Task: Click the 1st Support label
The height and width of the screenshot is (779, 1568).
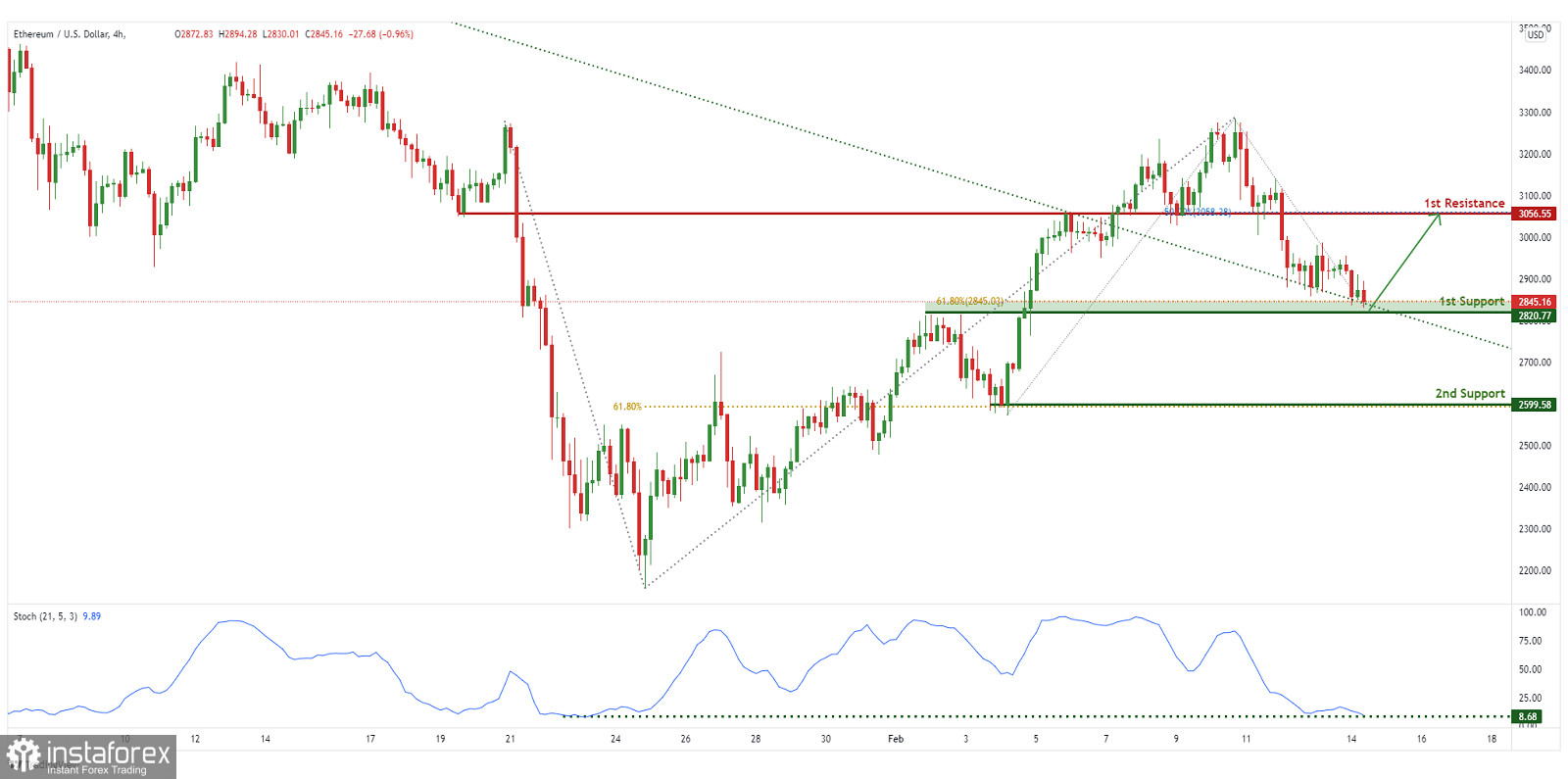Action: (x=1471, y=301)
